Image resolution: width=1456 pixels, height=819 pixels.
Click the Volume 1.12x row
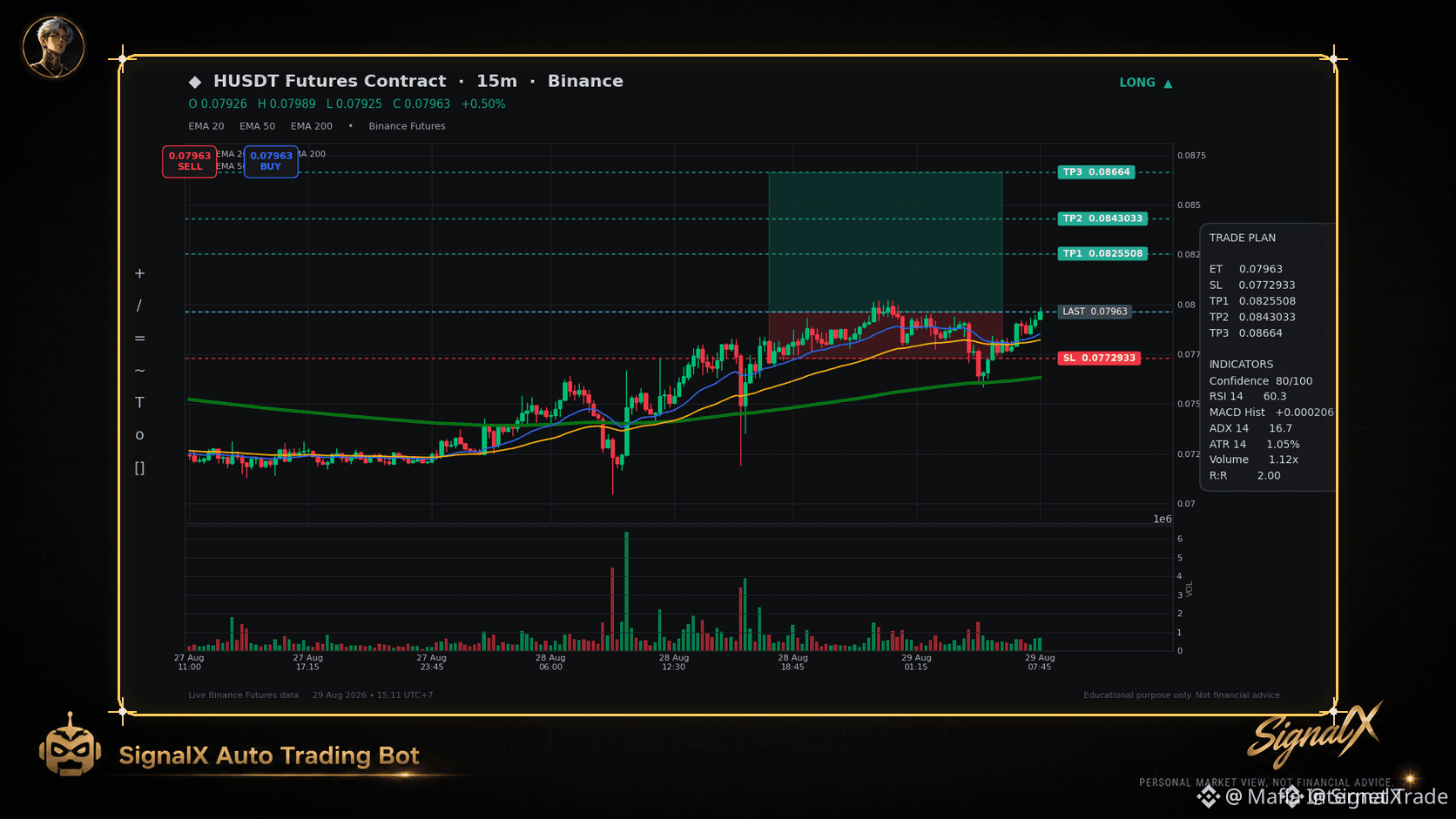(1254, 460)
